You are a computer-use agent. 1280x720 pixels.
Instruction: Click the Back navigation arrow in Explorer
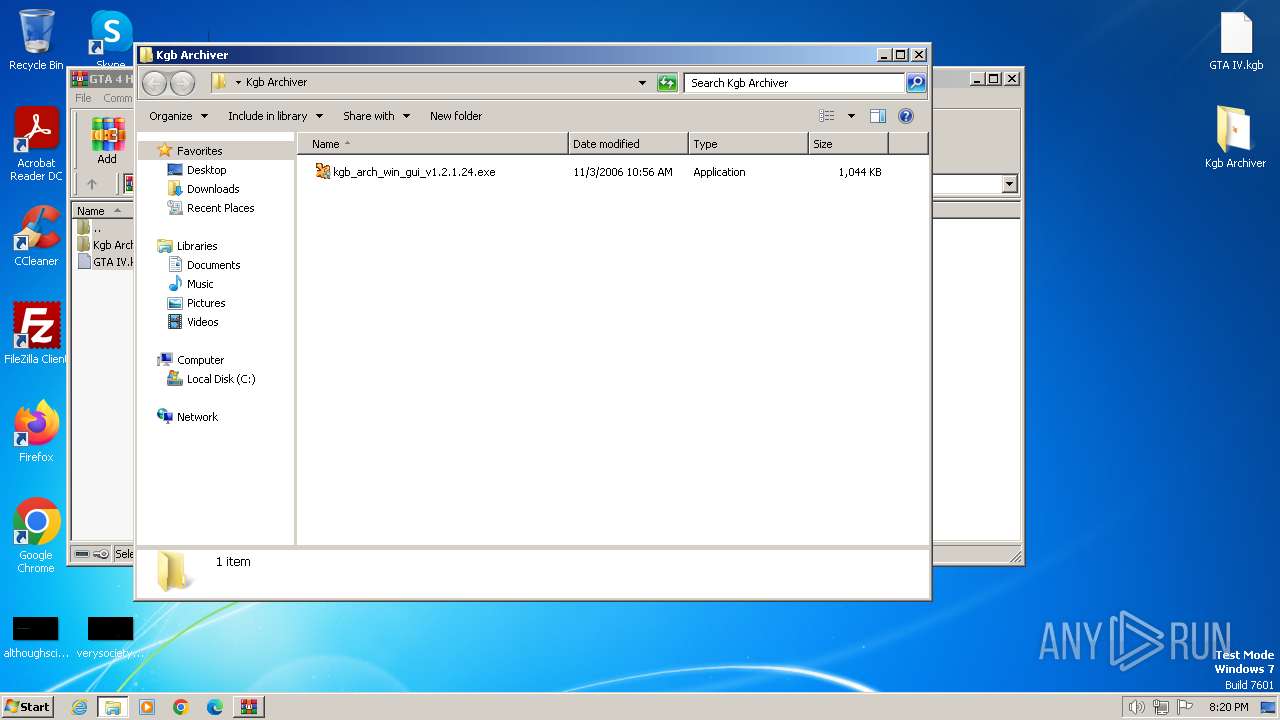click(x=154, y=83)
